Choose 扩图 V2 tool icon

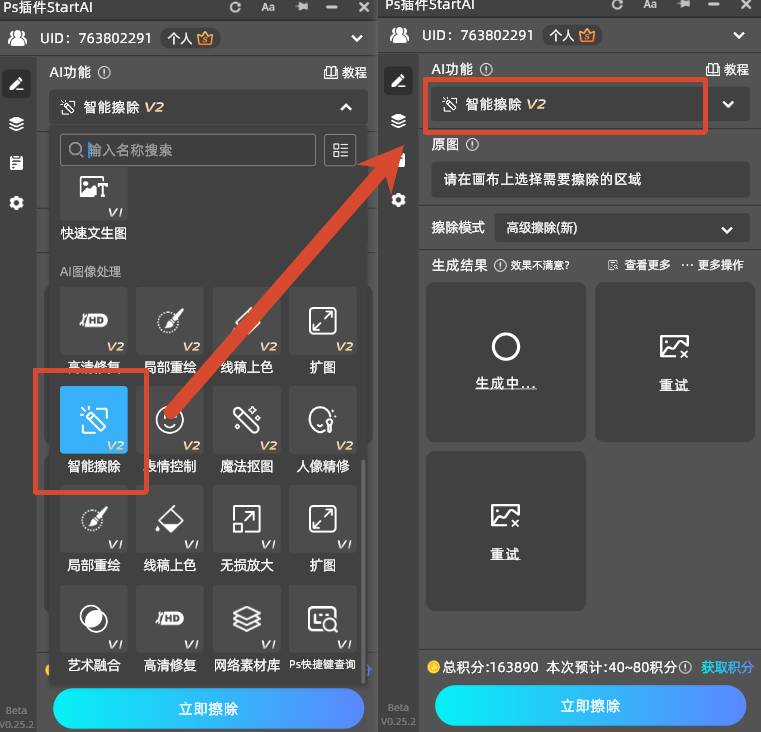323,321
